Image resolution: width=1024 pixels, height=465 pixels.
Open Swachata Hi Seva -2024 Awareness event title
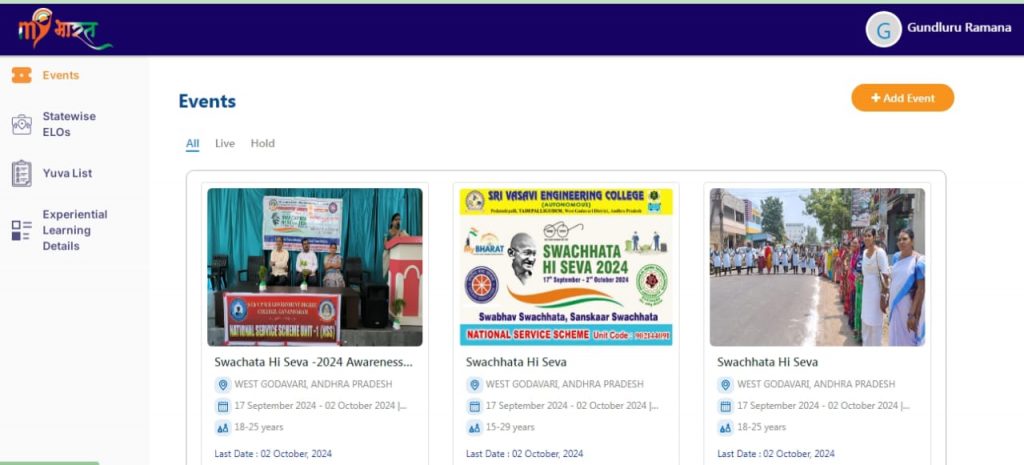tap(313, 362)
